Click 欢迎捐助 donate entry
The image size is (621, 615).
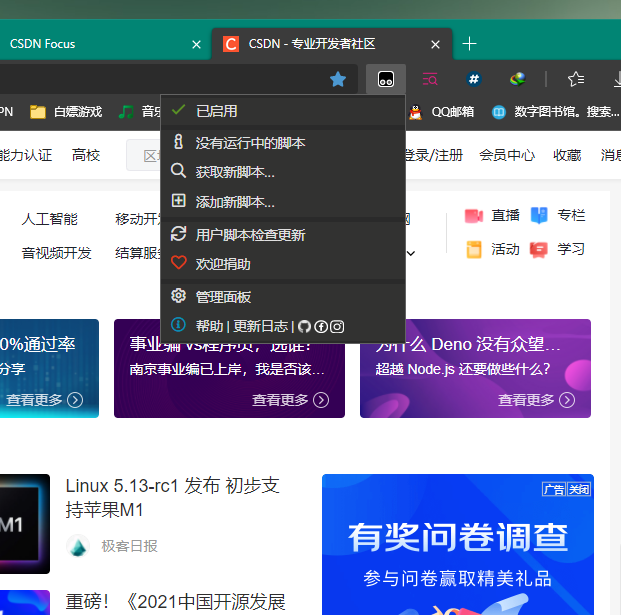223,264
